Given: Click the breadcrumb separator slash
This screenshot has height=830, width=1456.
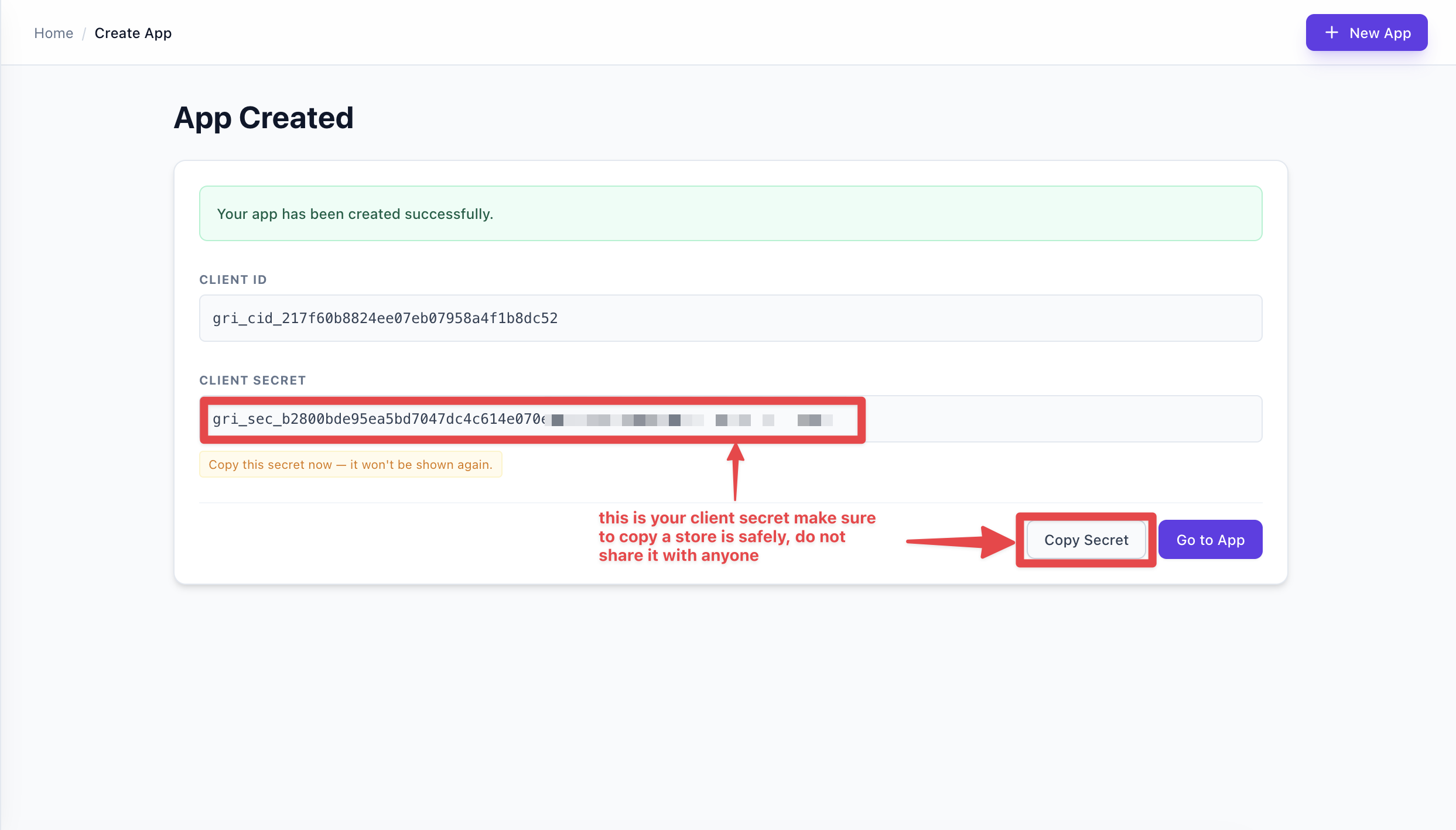Looking at the screenshot, I should tap(85, 33).
